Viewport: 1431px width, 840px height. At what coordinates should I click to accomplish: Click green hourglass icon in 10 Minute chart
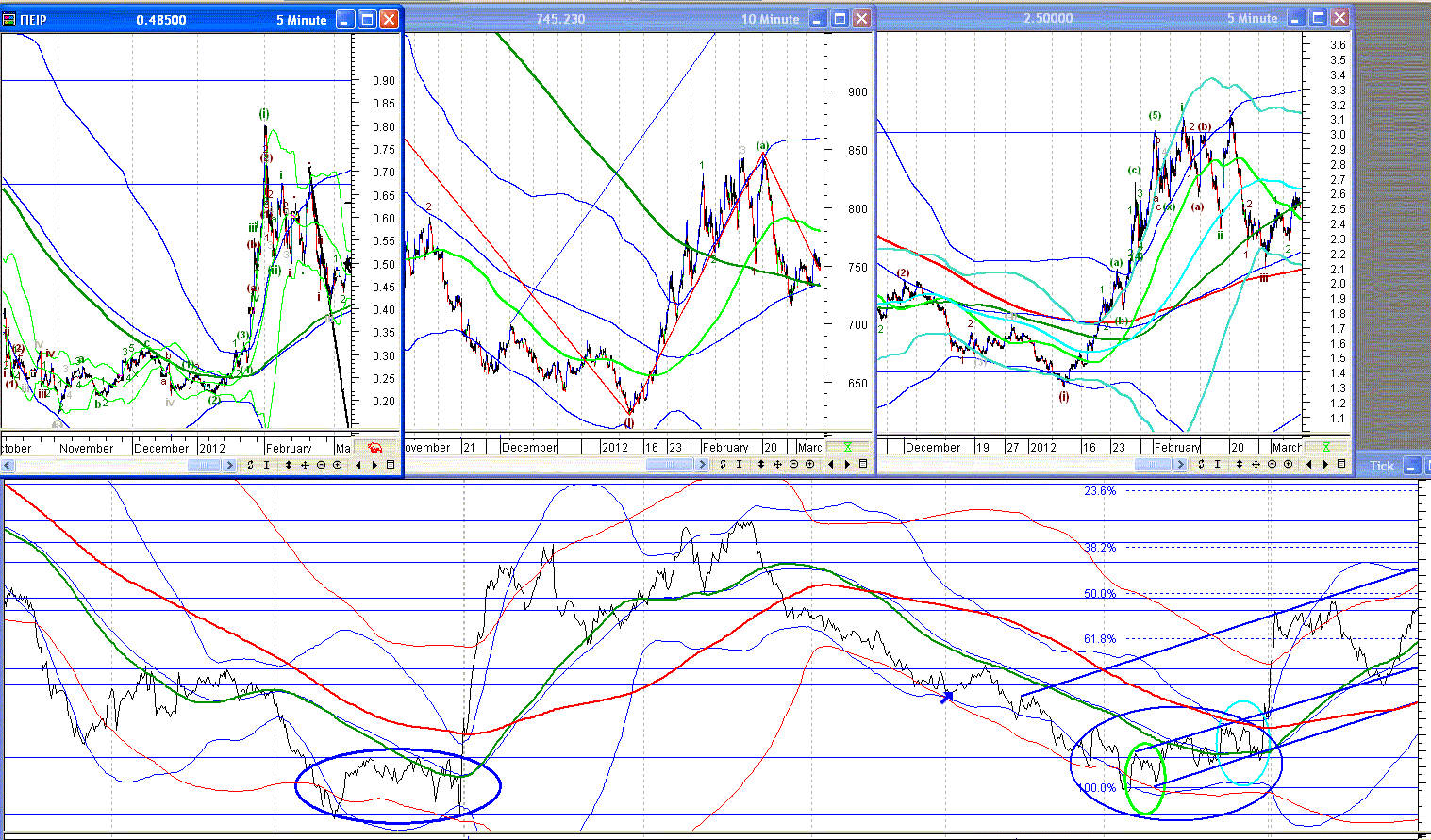(x=847, y=448)
